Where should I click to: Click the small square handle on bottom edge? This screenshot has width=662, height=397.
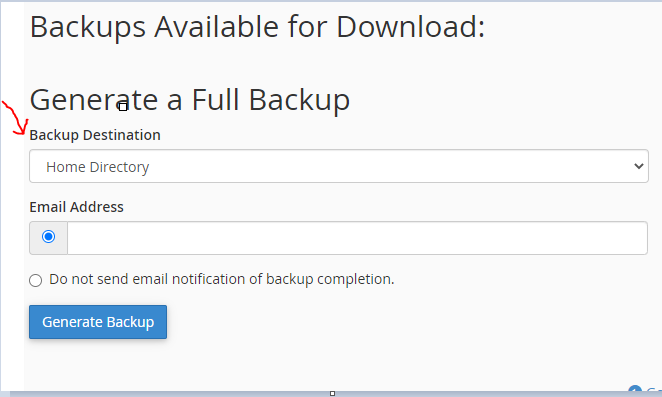pyautogui.click(x=332, y=394)
